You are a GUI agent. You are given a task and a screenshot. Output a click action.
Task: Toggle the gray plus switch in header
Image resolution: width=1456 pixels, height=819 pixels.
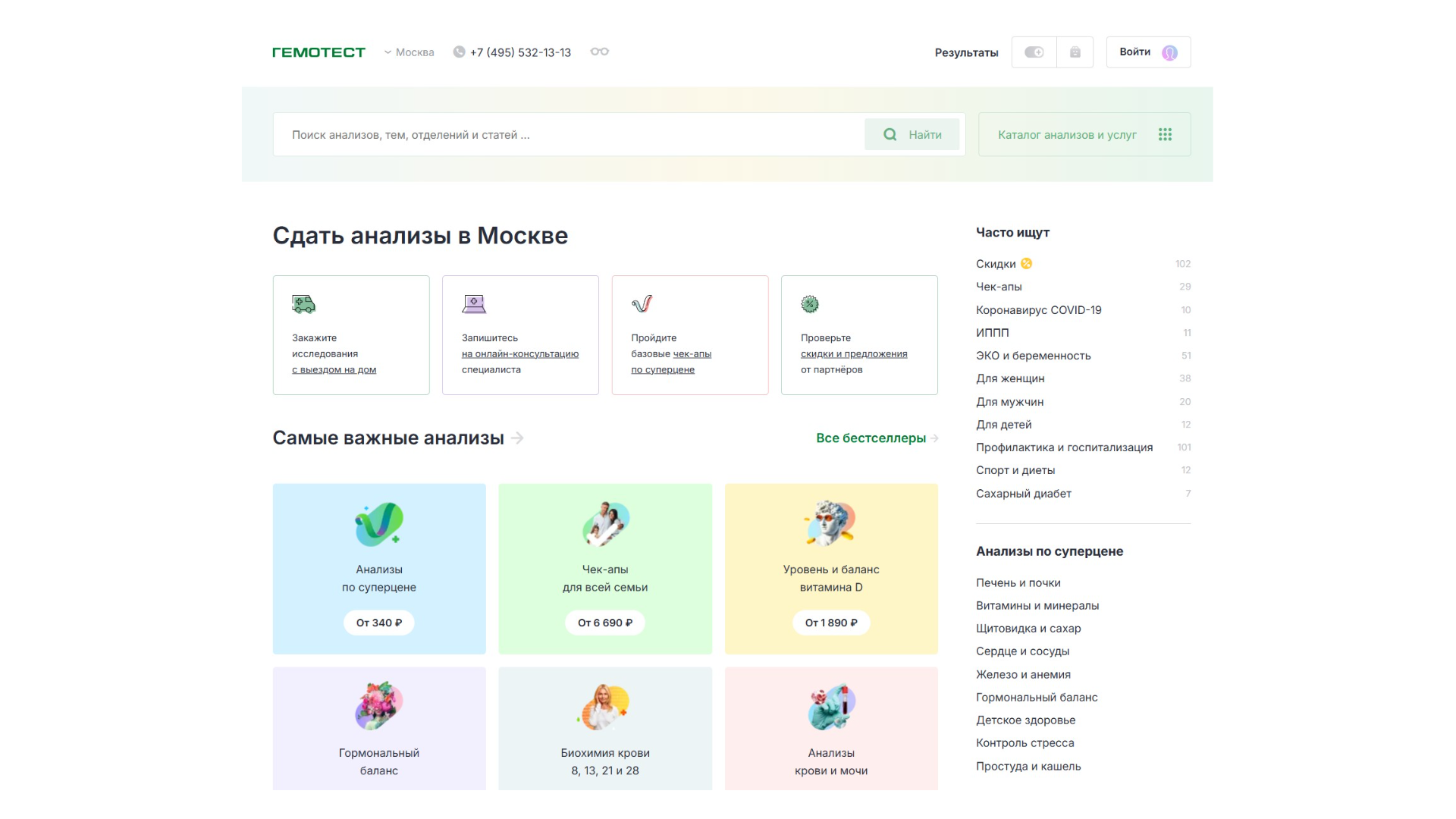pyautogui.click(x=1034, y=52)
